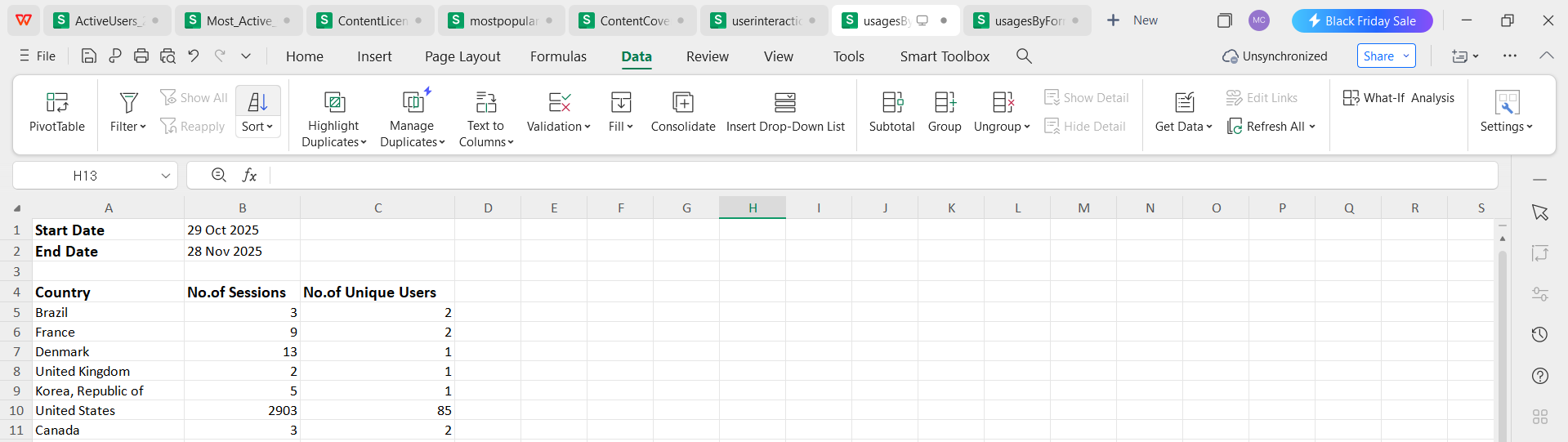Open the Page Layout tab
Viewport: 1568px width, 442px height.
click(462, 56)
